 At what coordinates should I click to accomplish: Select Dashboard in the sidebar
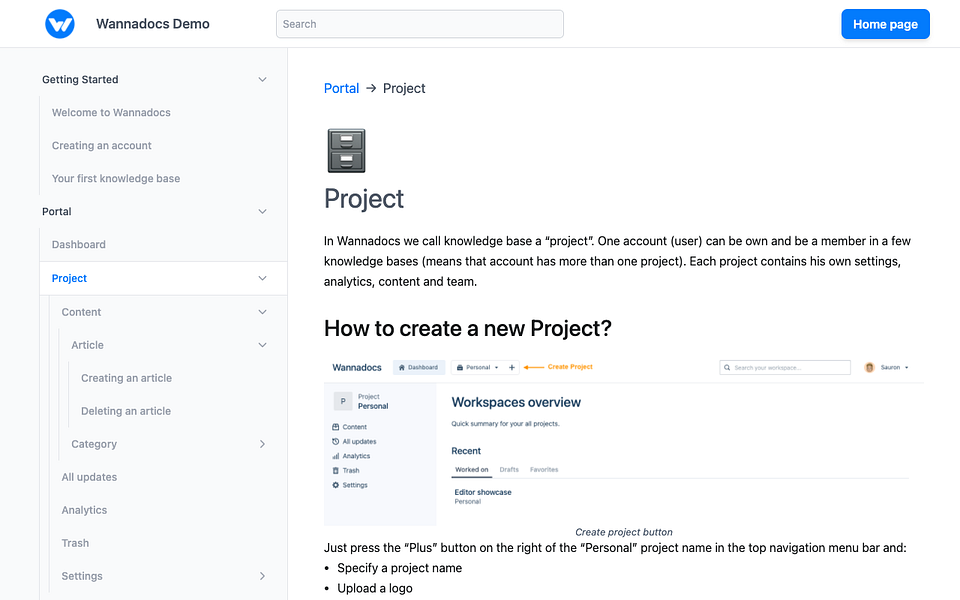click(x=79, y=244)
